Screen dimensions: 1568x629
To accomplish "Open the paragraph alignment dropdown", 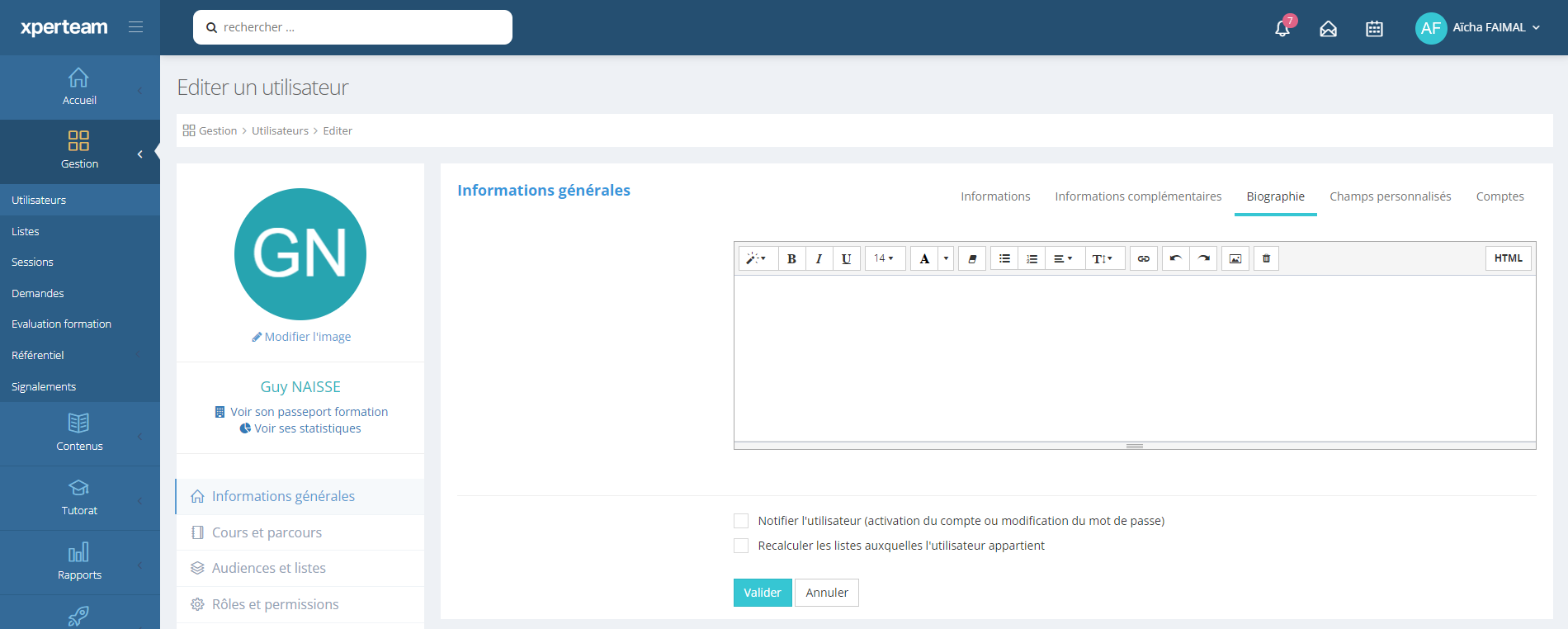I will pos(1063,258).
